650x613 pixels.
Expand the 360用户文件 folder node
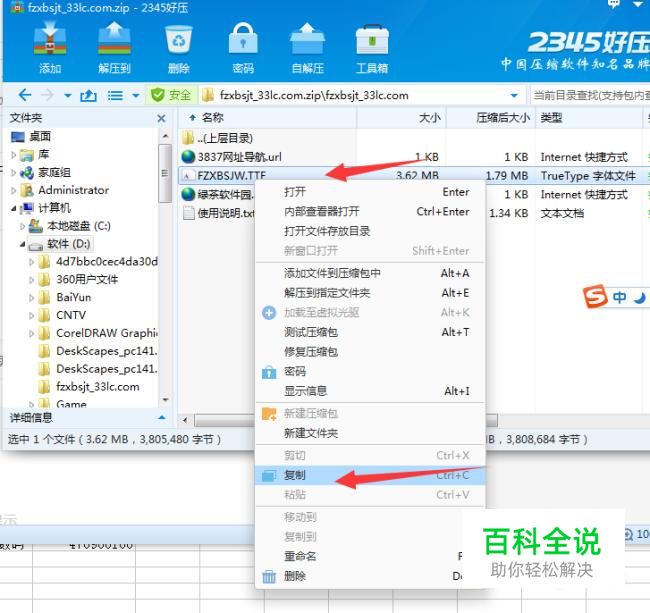tap(32, 280)
